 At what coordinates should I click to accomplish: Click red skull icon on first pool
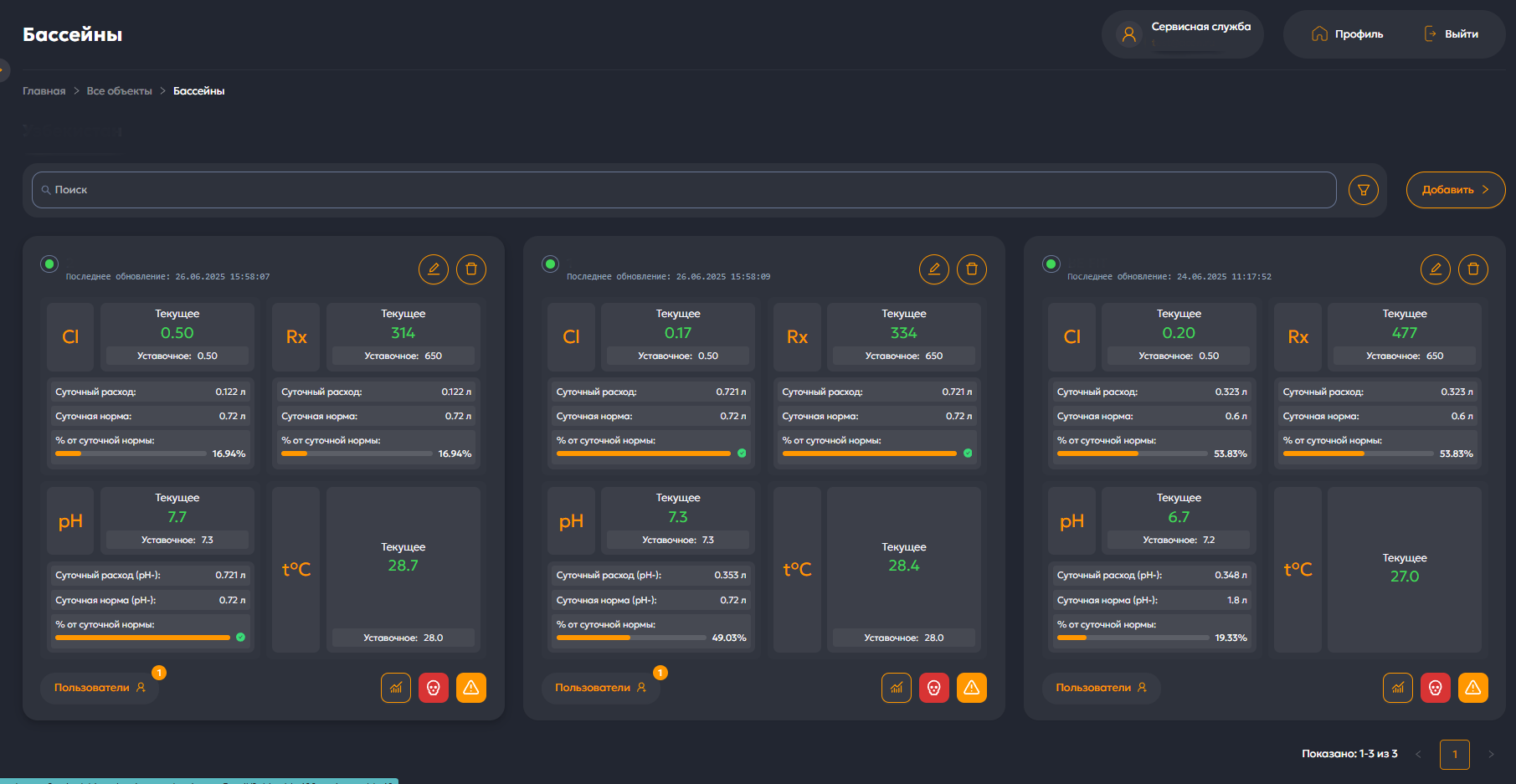tap(433, 688)
